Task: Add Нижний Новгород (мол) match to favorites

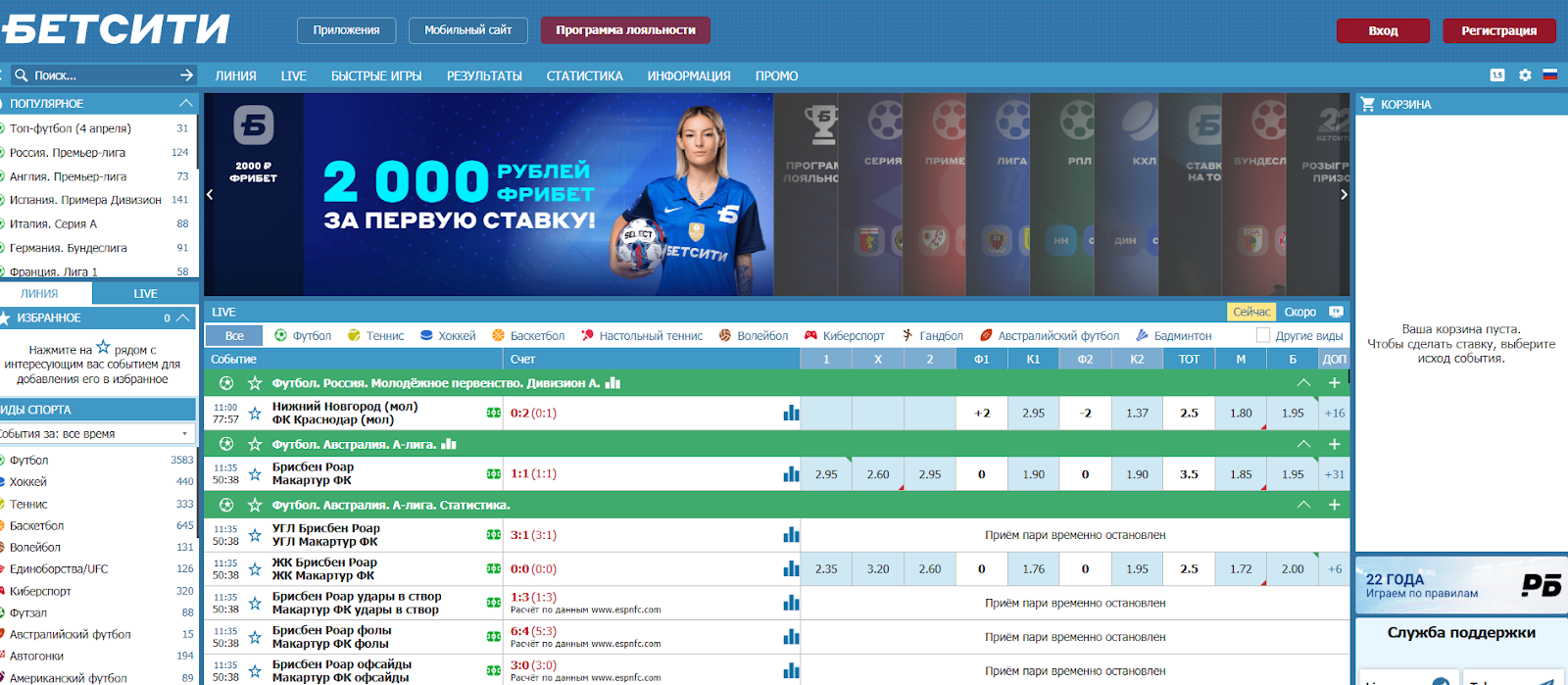Action: 255,414
